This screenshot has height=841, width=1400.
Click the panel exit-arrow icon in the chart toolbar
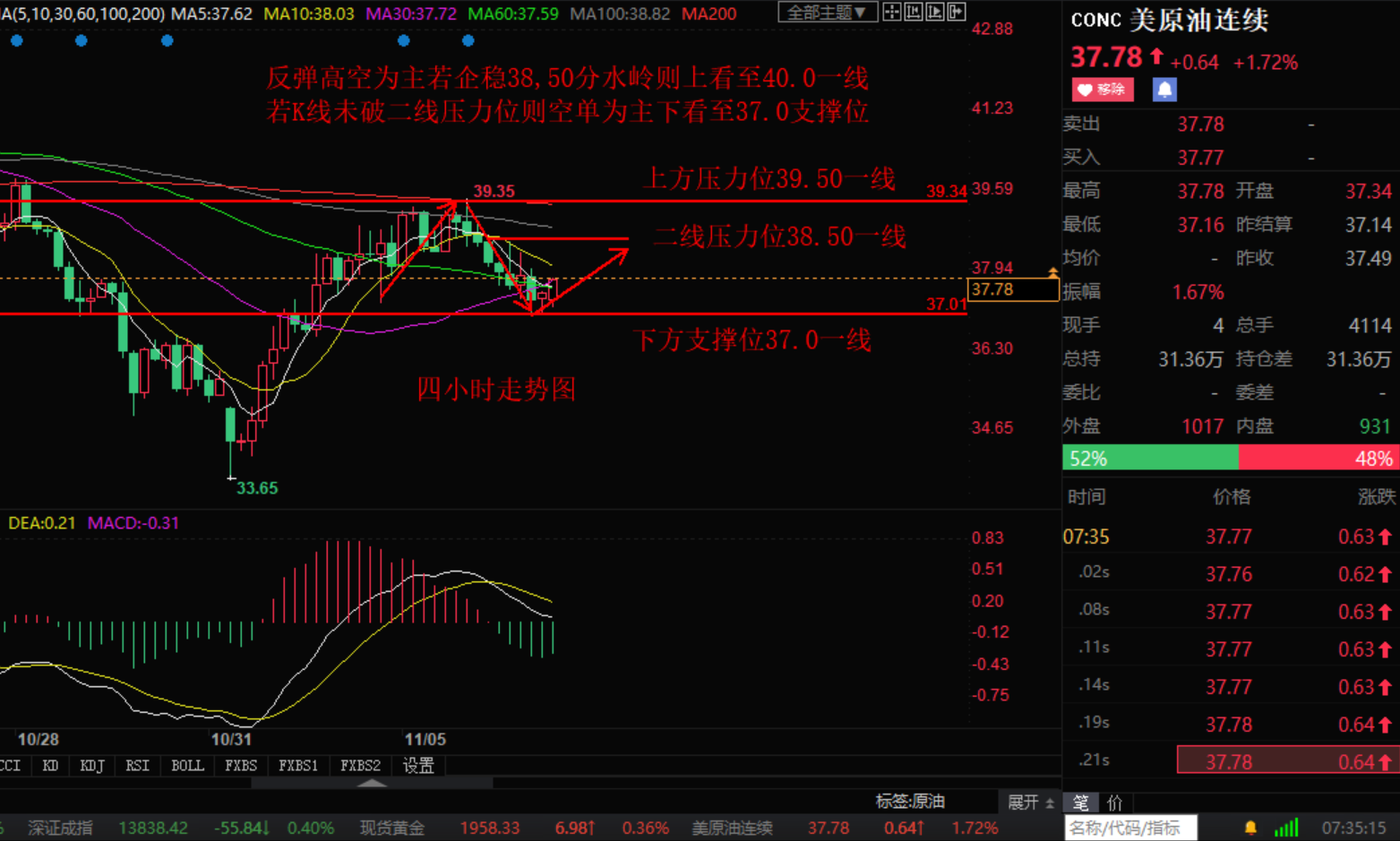957,12
